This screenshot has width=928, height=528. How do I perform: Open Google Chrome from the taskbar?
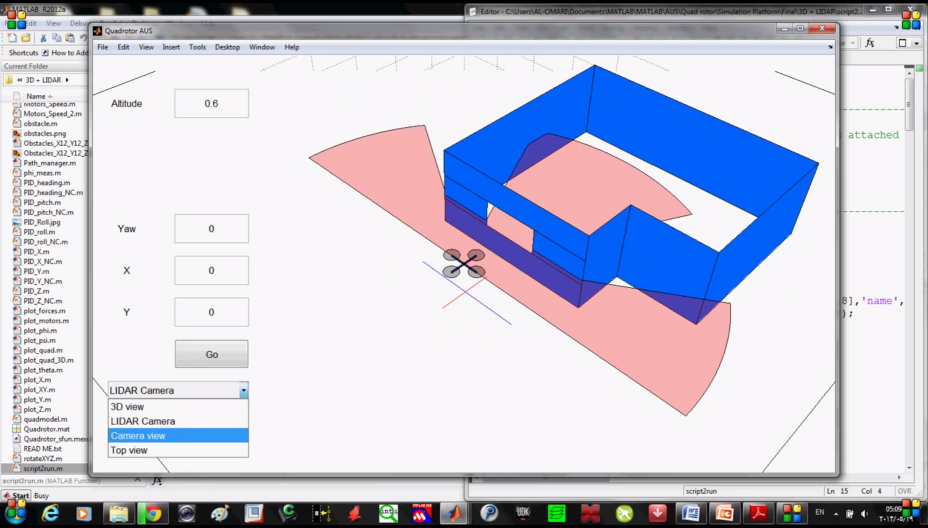[x=152, y=513]
